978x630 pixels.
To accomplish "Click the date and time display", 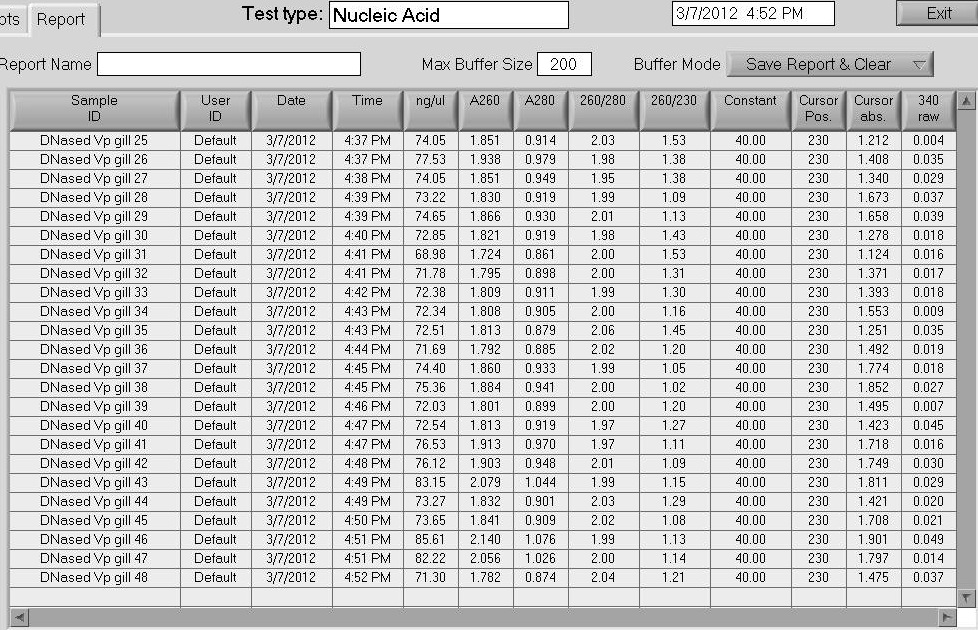I will pyautogui.click(x=752, y=13).
